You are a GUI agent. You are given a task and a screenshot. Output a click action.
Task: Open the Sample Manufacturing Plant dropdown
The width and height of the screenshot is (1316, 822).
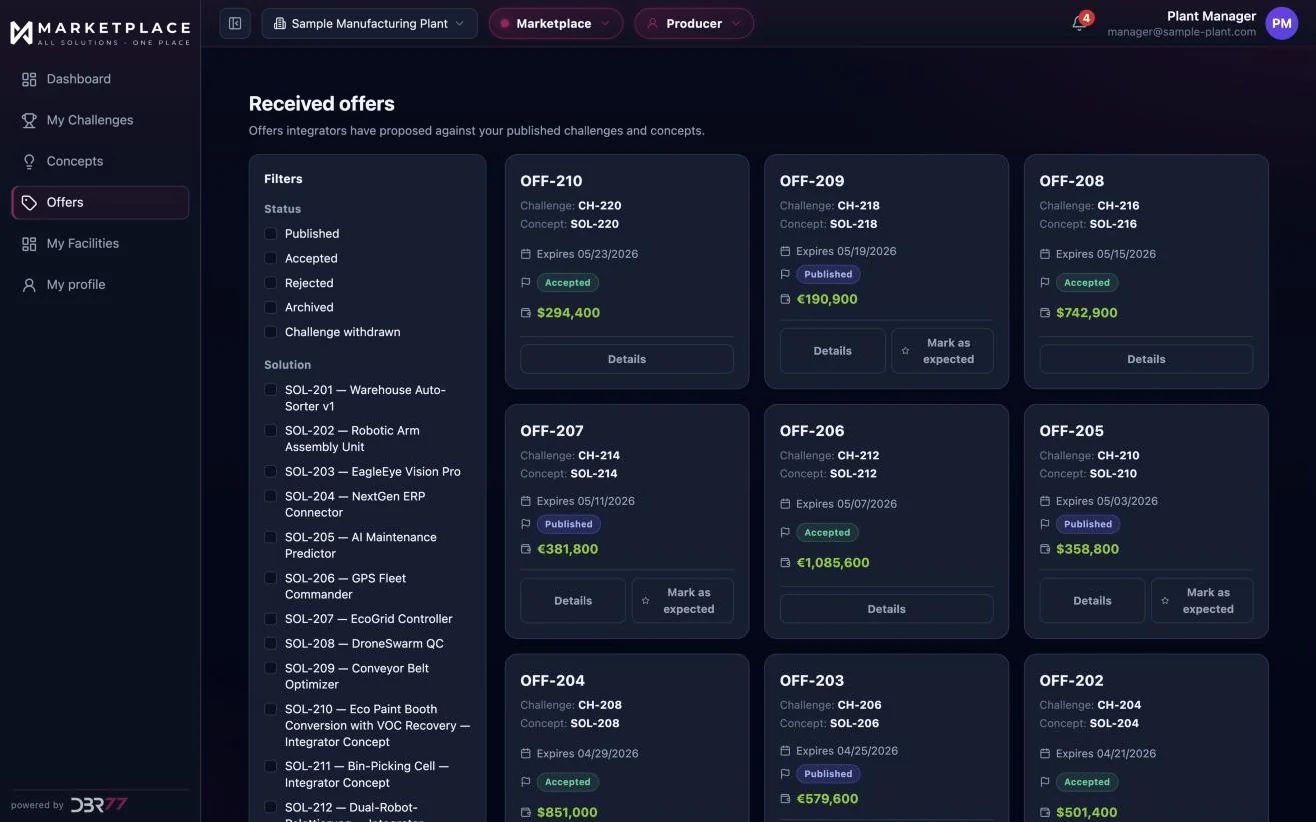369,23
